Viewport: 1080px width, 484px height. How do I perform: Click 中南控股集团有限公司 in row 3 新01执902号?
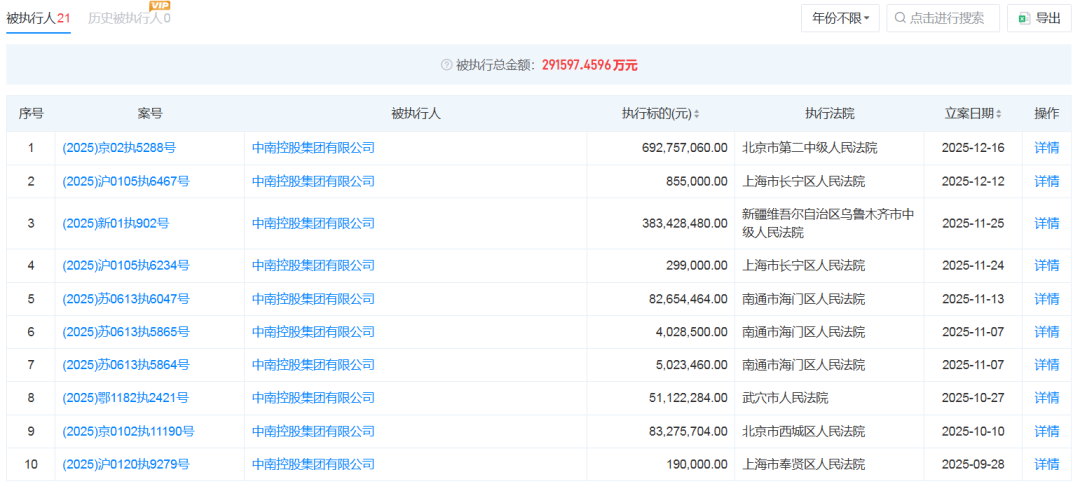click(313, 223)
